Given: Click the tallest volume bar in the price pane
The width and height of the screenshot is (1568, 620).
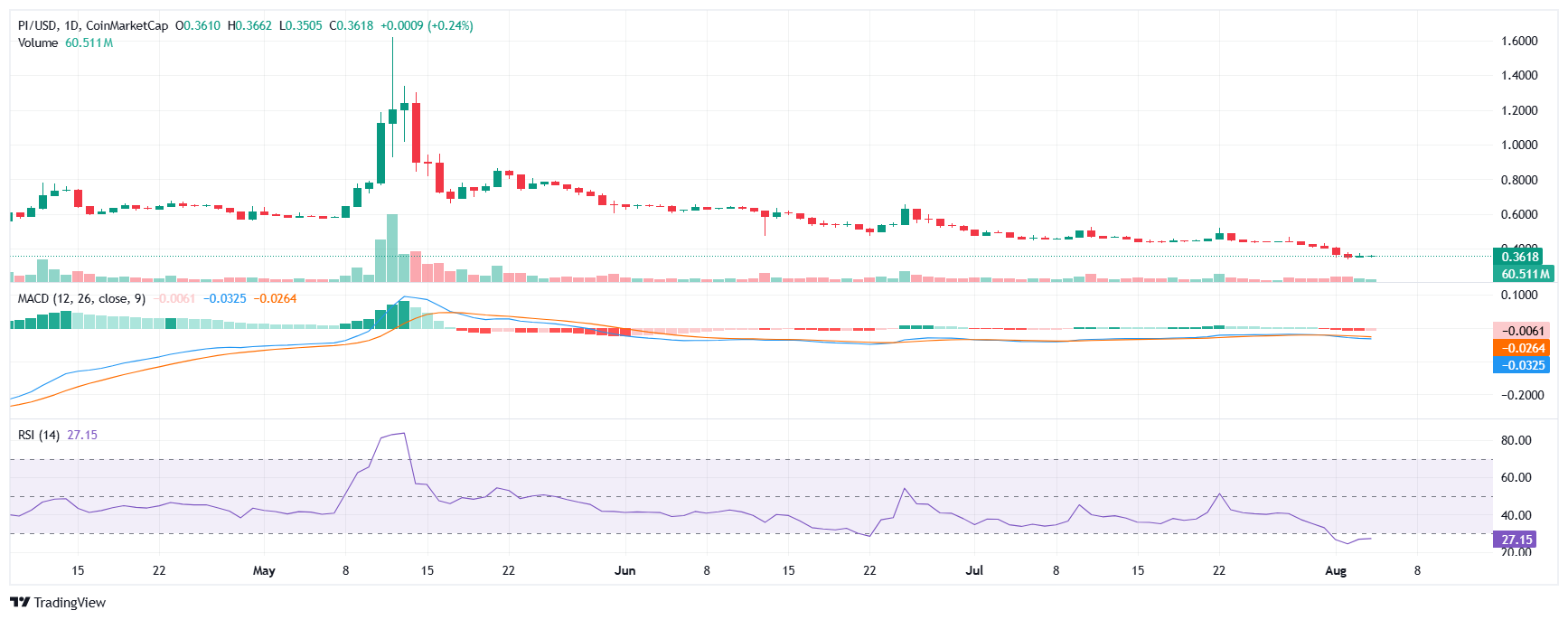Looking at the screenshot, I should (392, 249).
